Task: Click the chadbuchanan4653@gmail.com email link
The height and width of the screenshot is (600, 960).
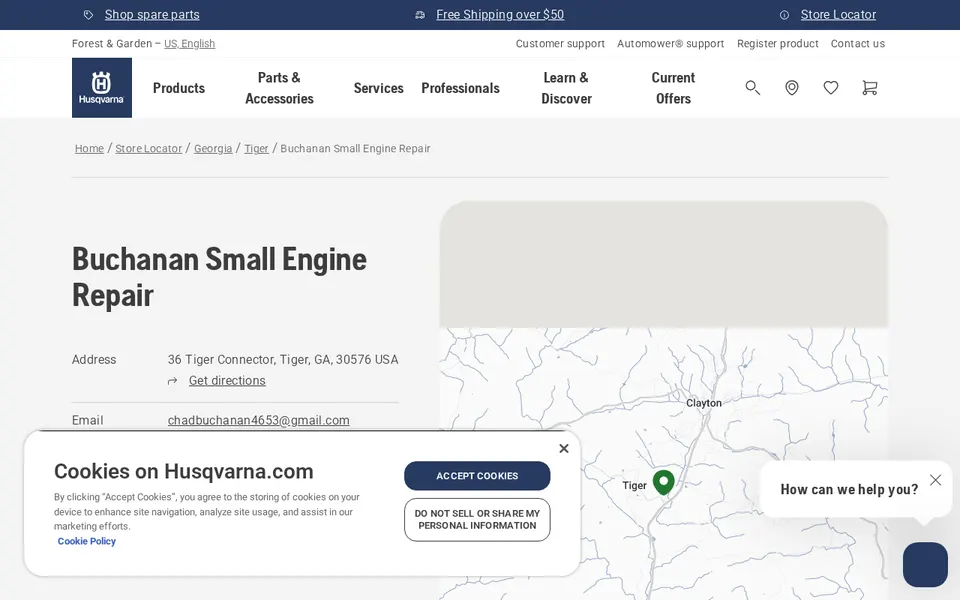Action: [258, 421]
